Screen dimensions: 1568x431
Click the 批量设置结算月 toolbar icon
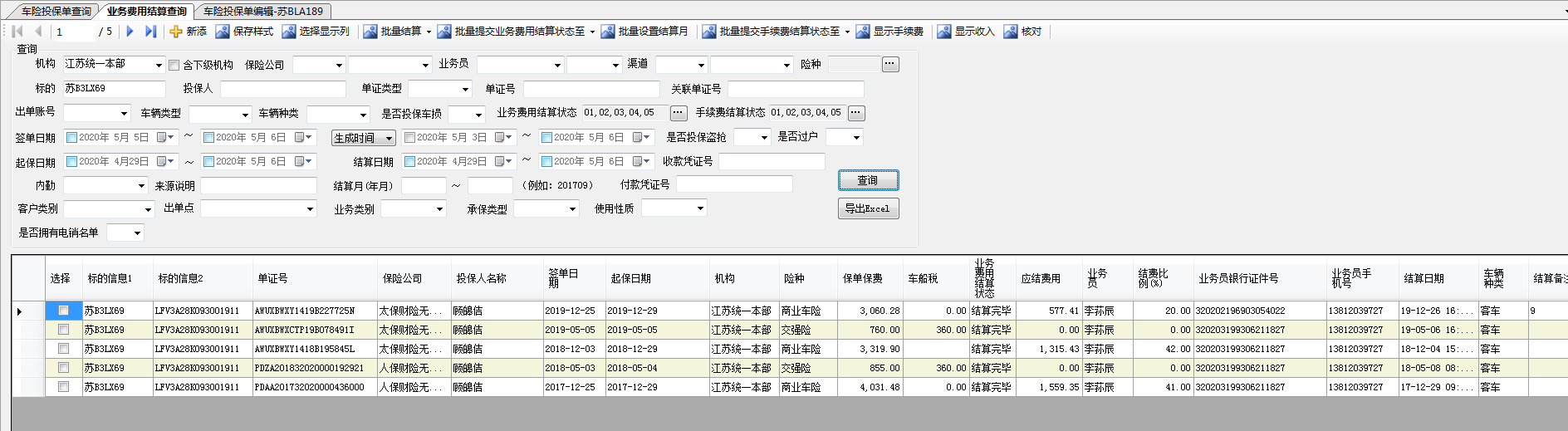tap(608, 32)
